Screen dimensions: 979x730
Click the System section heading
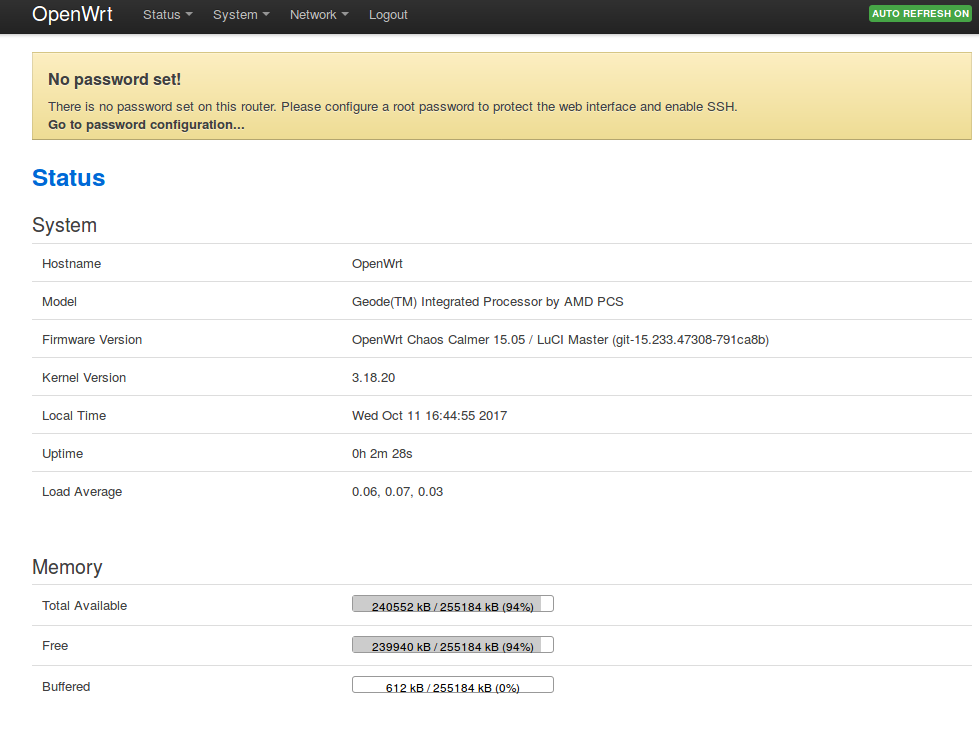(x=64, y=225)
